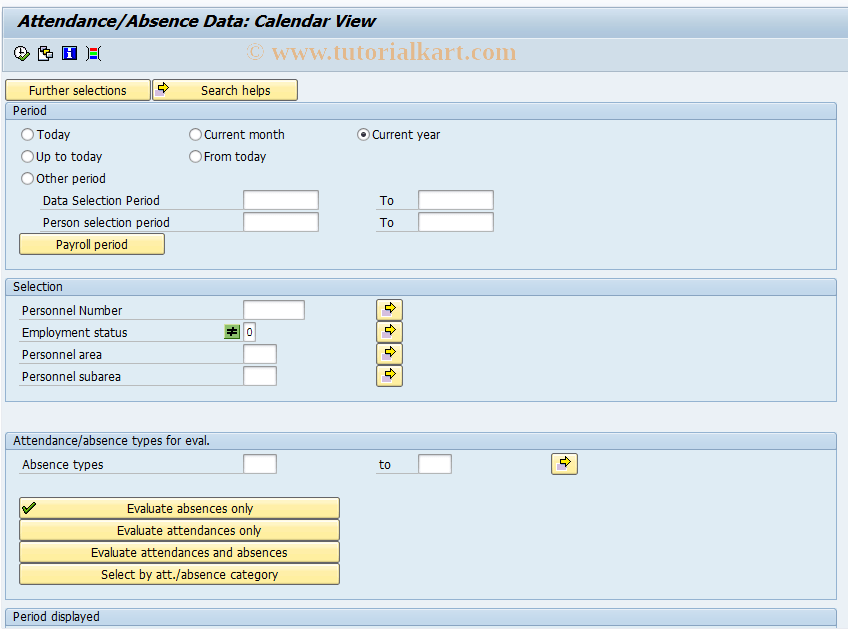848x630 pixels.
Task: Select the Up to today option
Action: [x=28, y=156]
